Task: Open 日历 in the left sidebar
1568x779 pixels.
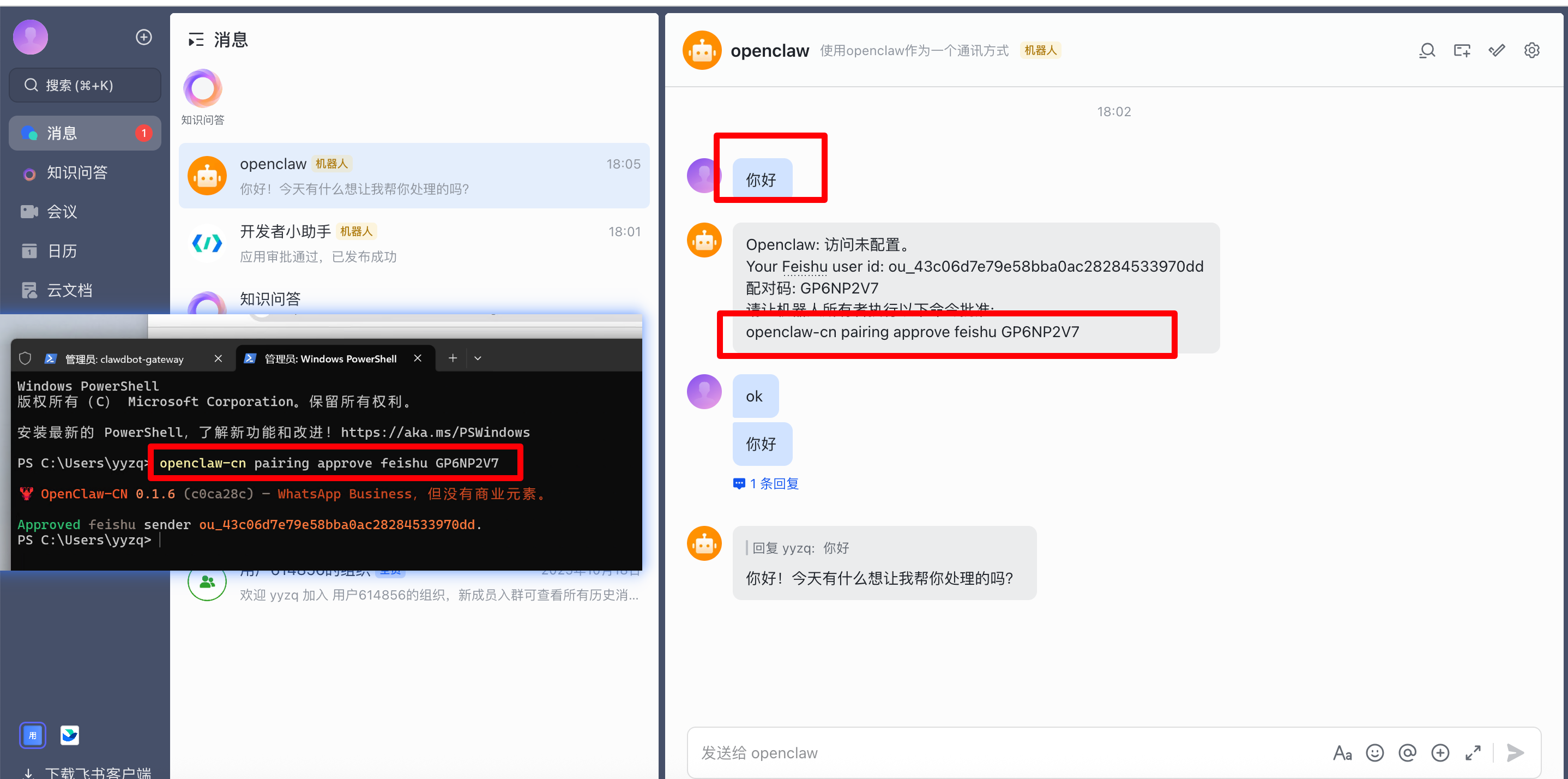Action: 62,251
